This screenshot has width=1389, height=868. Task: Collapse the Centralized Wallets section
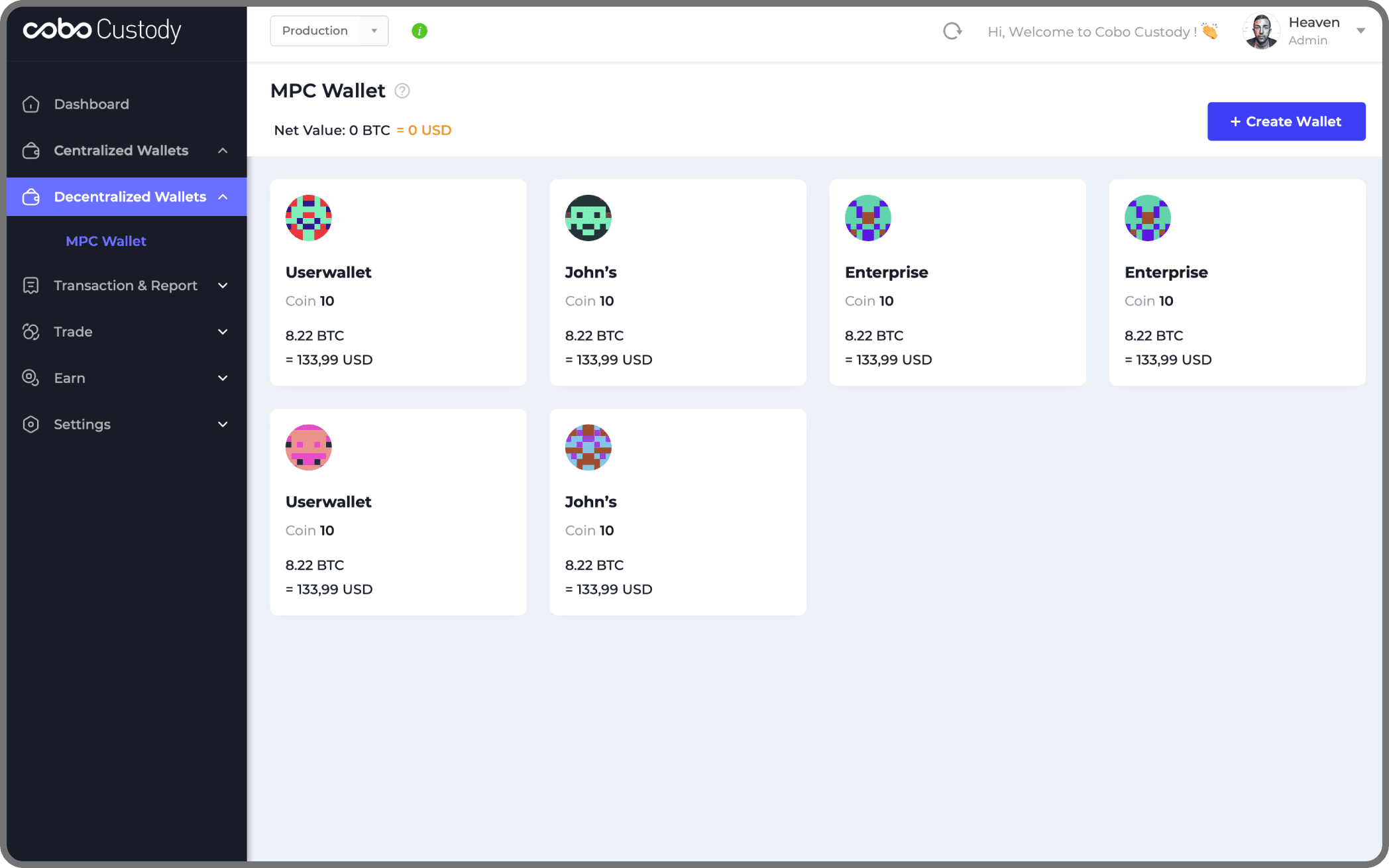coord(223,150)
